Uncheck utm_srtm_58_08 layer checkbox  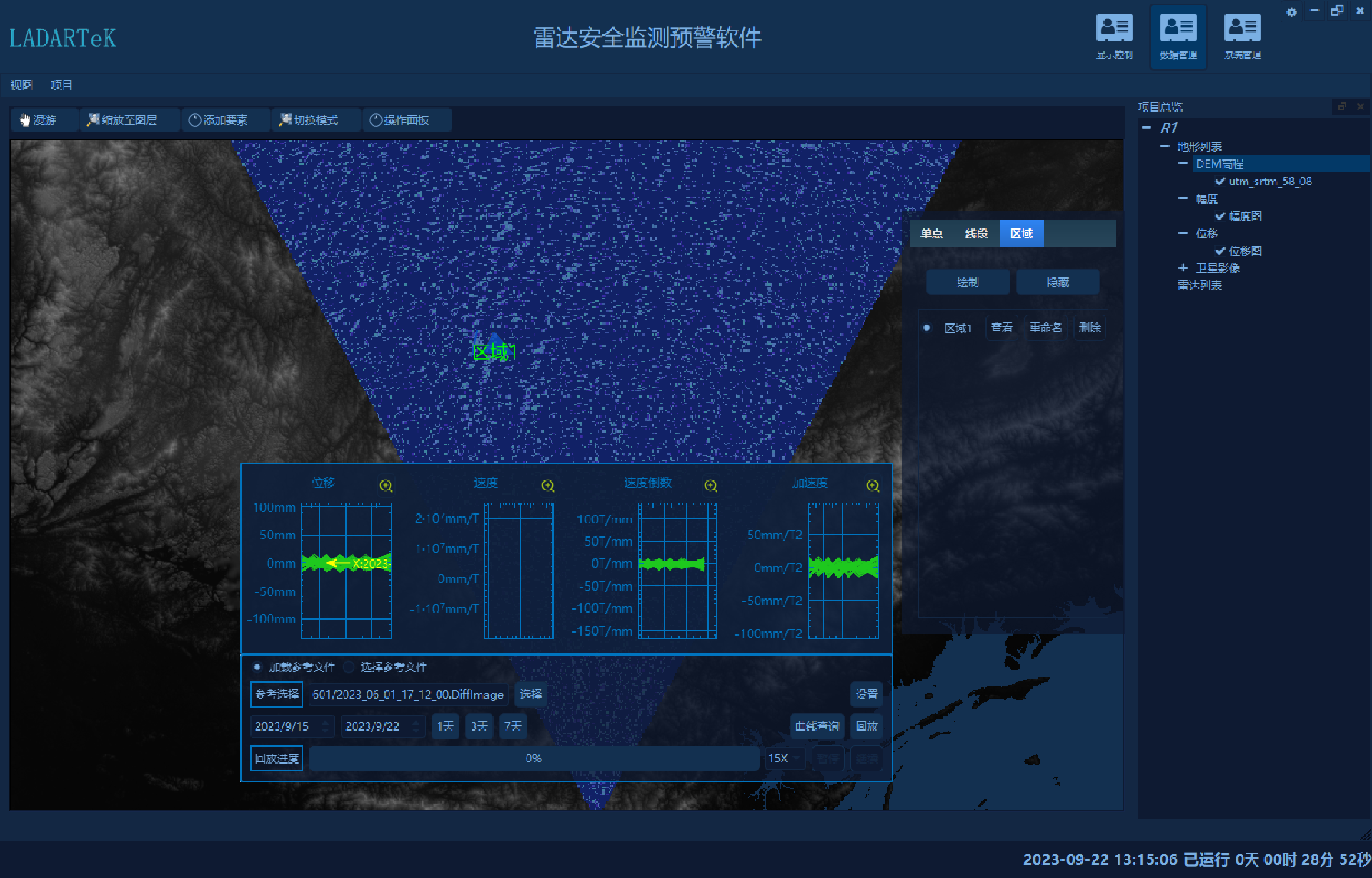click(1220, 182)
